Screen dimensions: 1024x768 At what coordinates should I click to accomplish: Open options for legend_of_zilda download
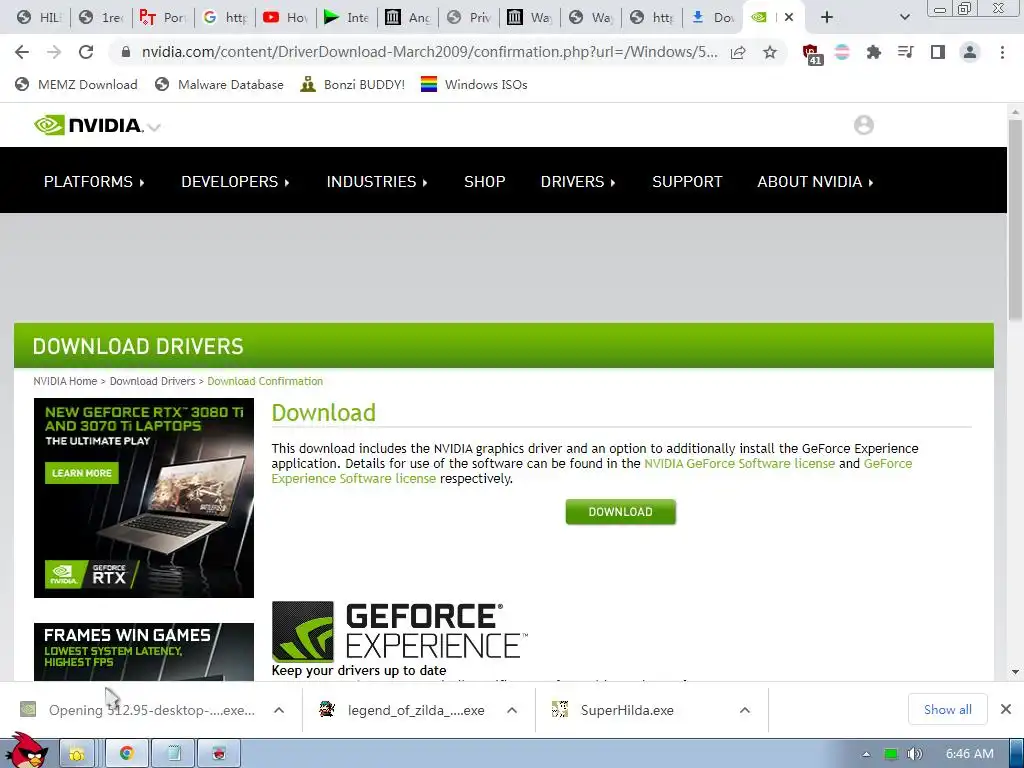(512, 710)
